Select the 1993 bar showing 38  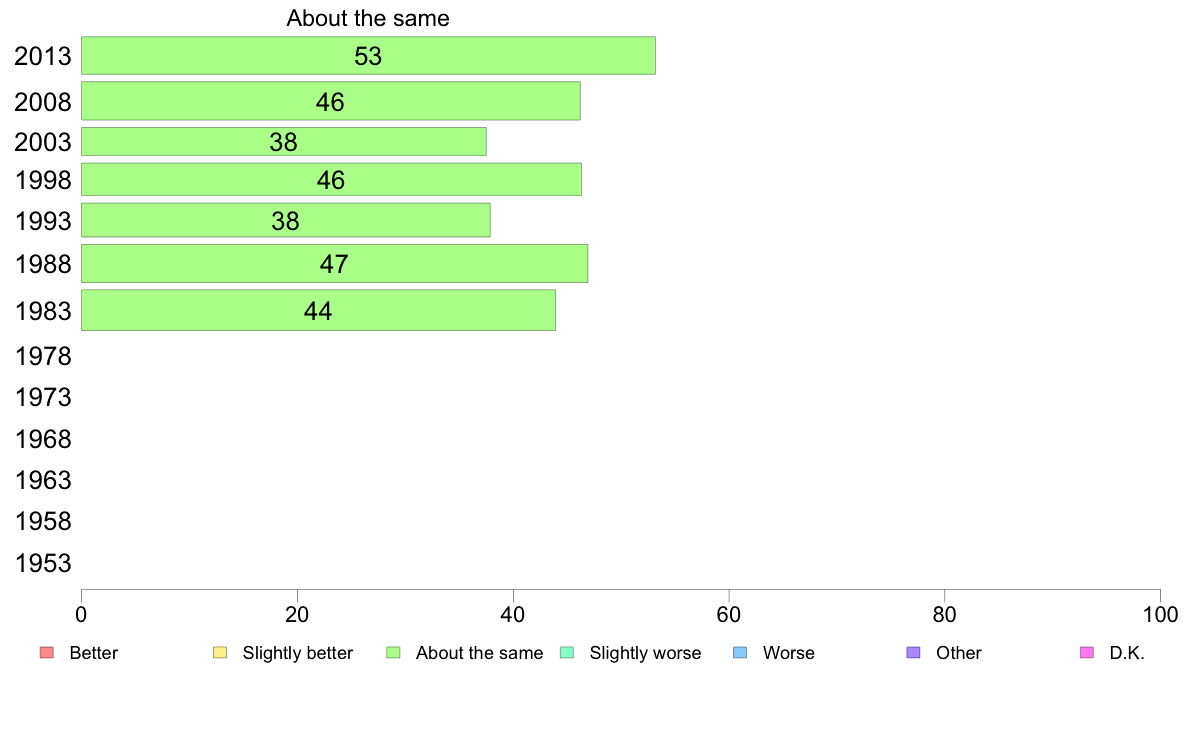(285, 221)
